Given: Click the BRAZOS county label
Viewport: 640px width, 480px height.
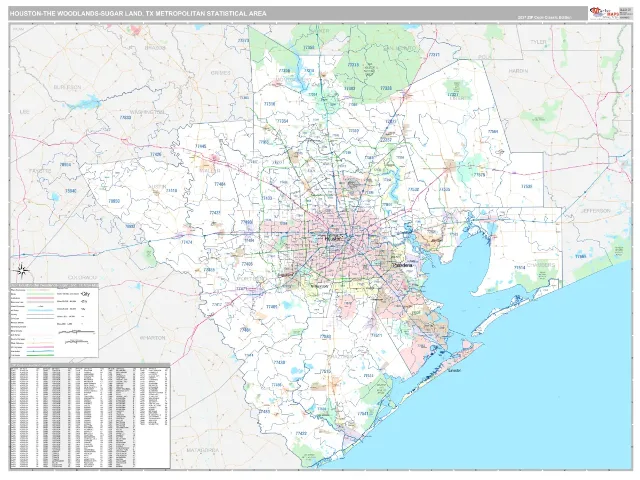Looking at the screenshot, I should coord(155,47).
